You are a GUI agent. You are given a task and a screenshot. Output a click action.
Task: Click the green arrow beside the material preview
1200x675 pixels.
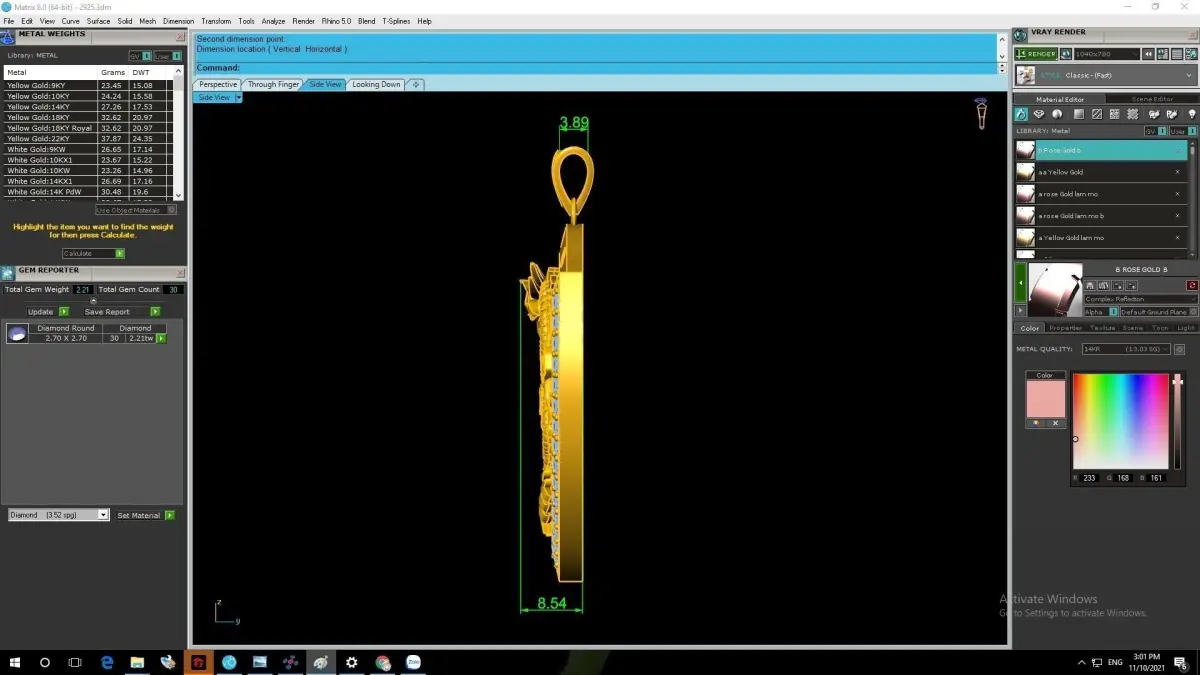tap(1020, 283)
